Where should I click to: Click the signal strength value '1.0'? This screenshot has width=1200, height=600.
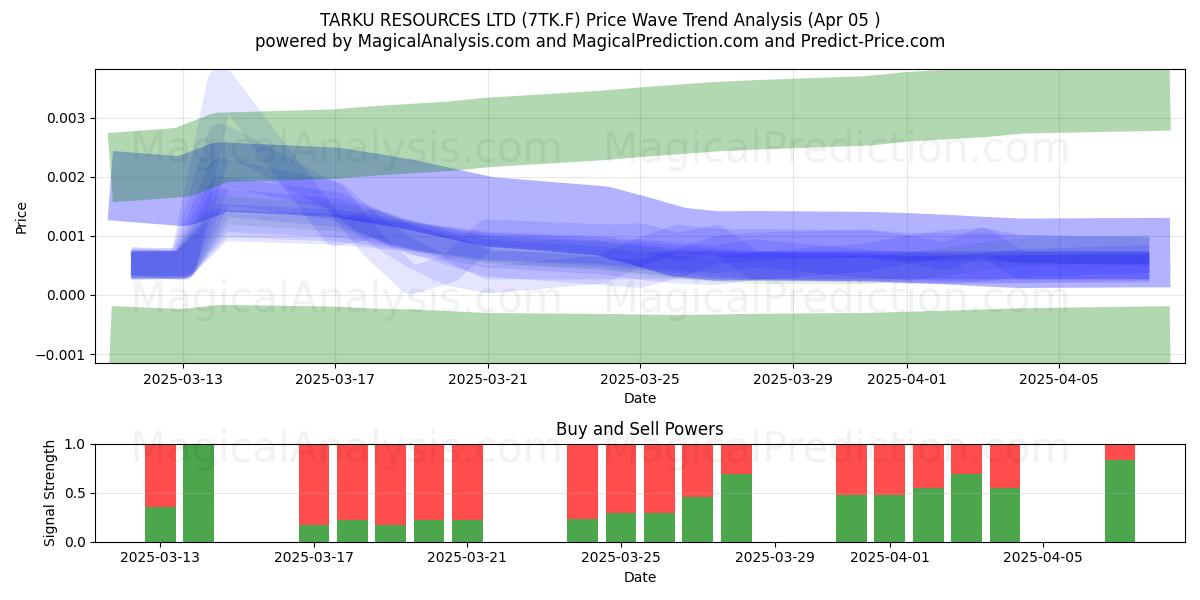click(77, 444)
